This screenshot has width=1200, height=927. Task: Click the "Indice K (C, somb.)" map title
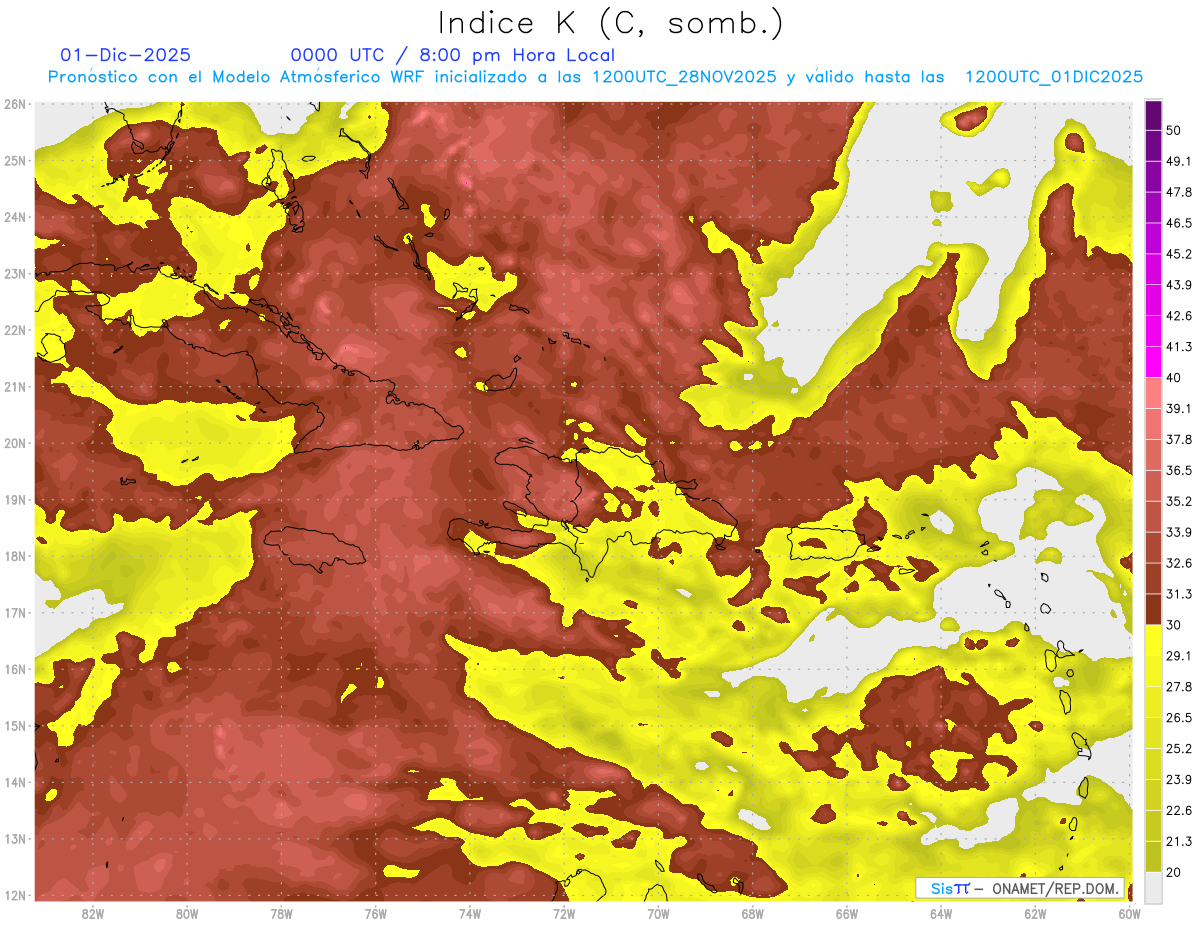point(610,23)
